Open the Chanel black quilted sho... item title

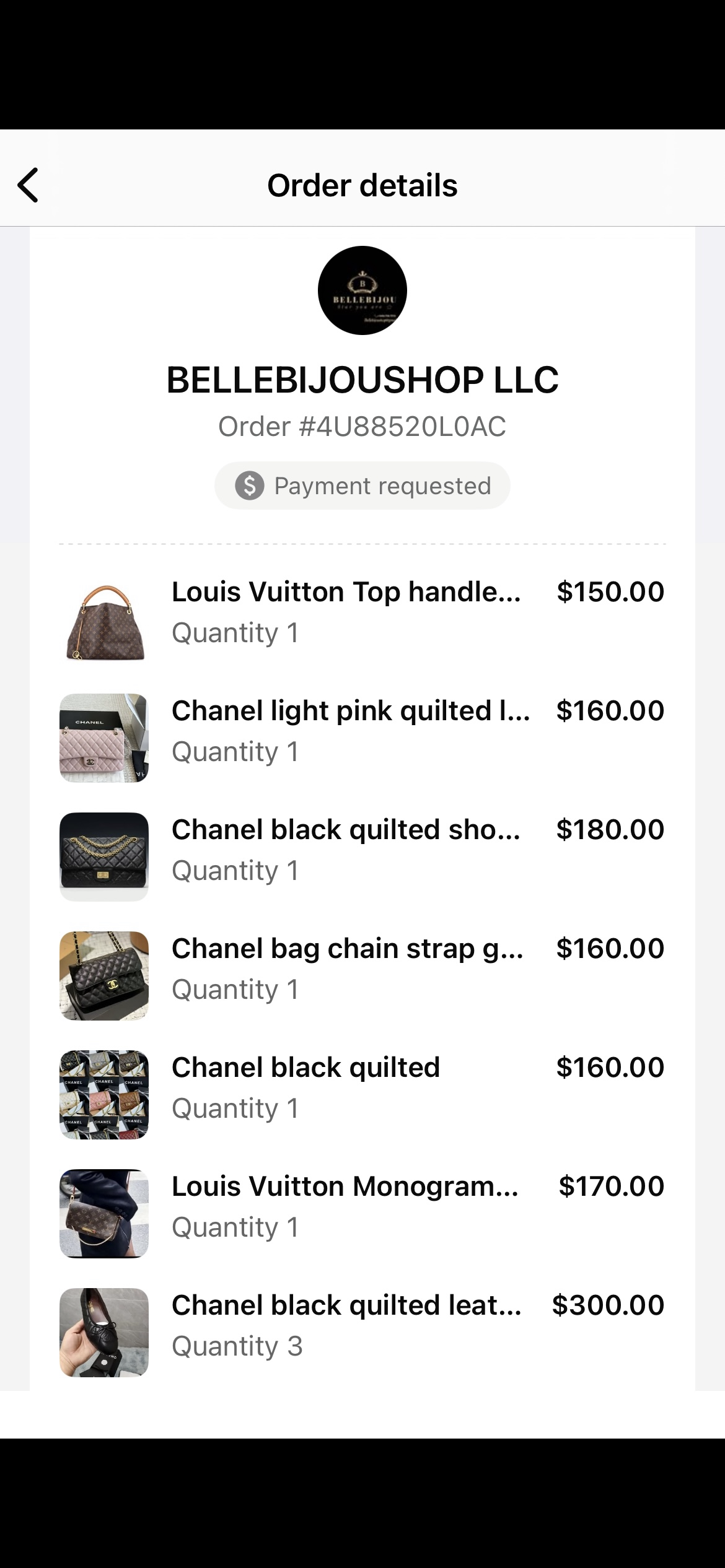(x=346, y=830)
